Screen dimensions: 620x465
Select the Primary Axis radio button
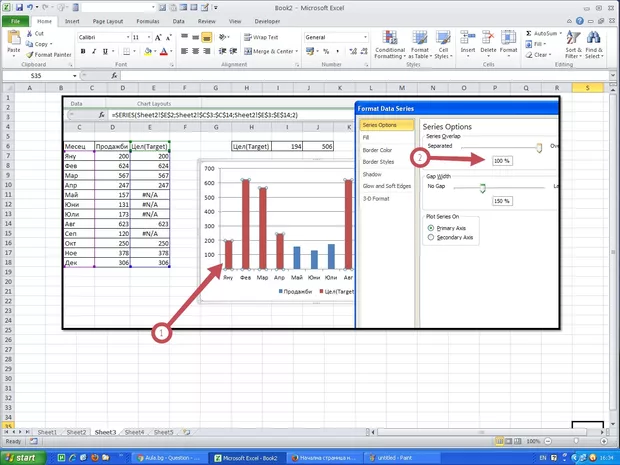coord(431,228)
